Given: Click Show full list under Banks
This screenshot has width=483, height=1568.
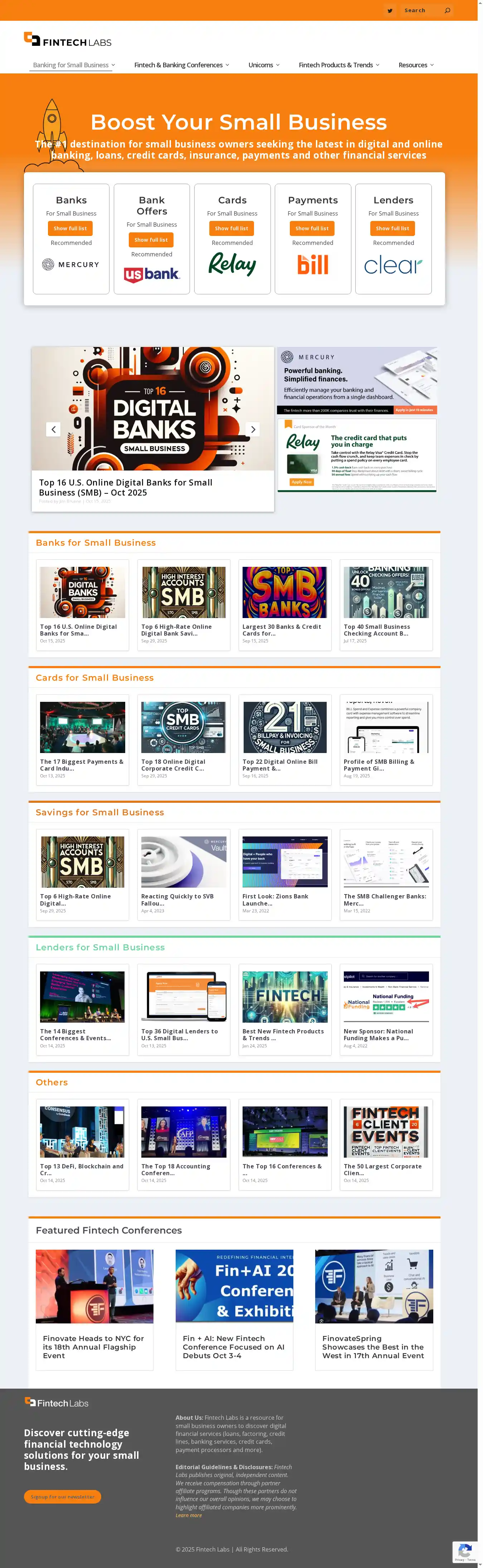Looking at the screenshot, I should [x=70, y=228].
